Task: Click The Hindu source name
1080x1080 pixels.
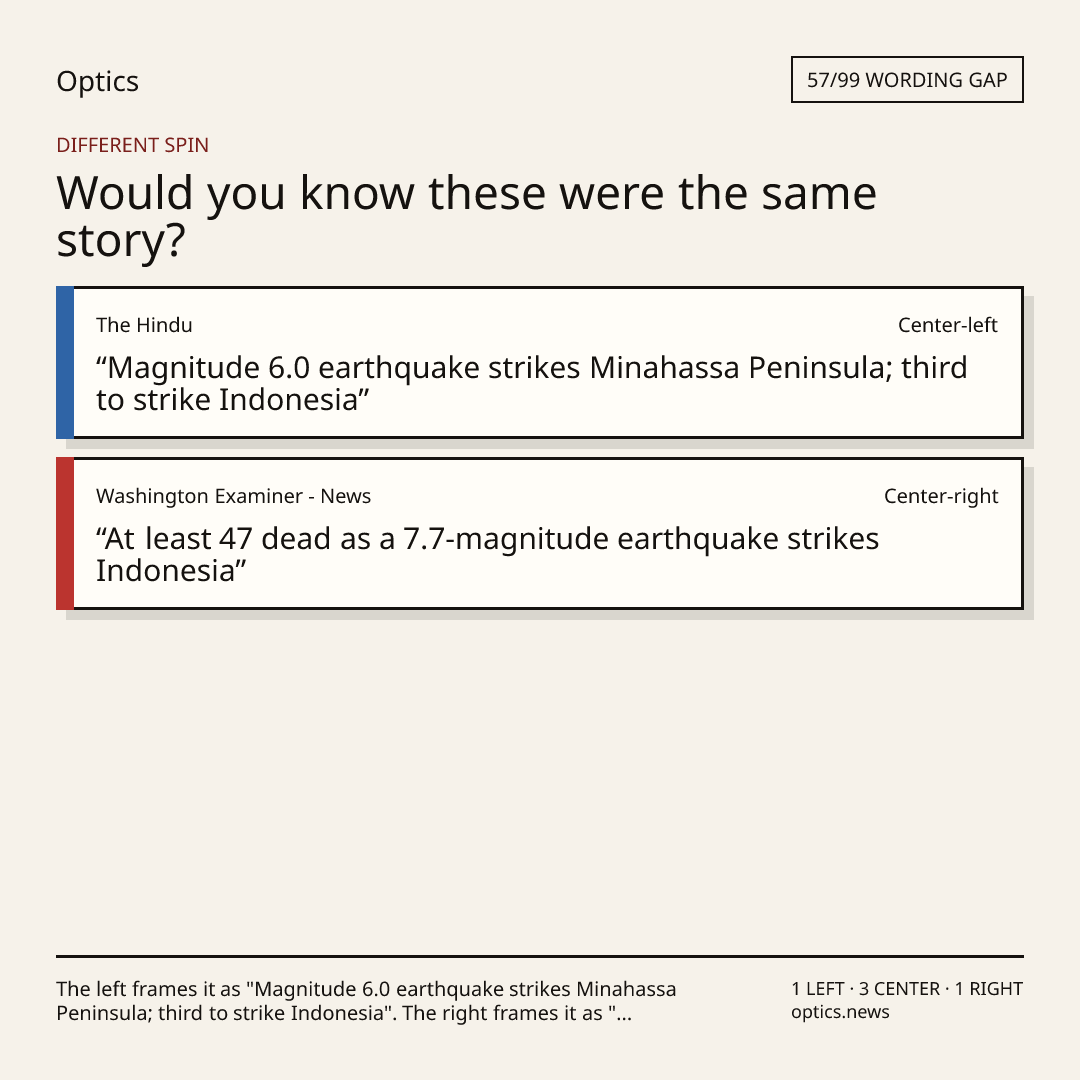Action: [x=144, y=325]
